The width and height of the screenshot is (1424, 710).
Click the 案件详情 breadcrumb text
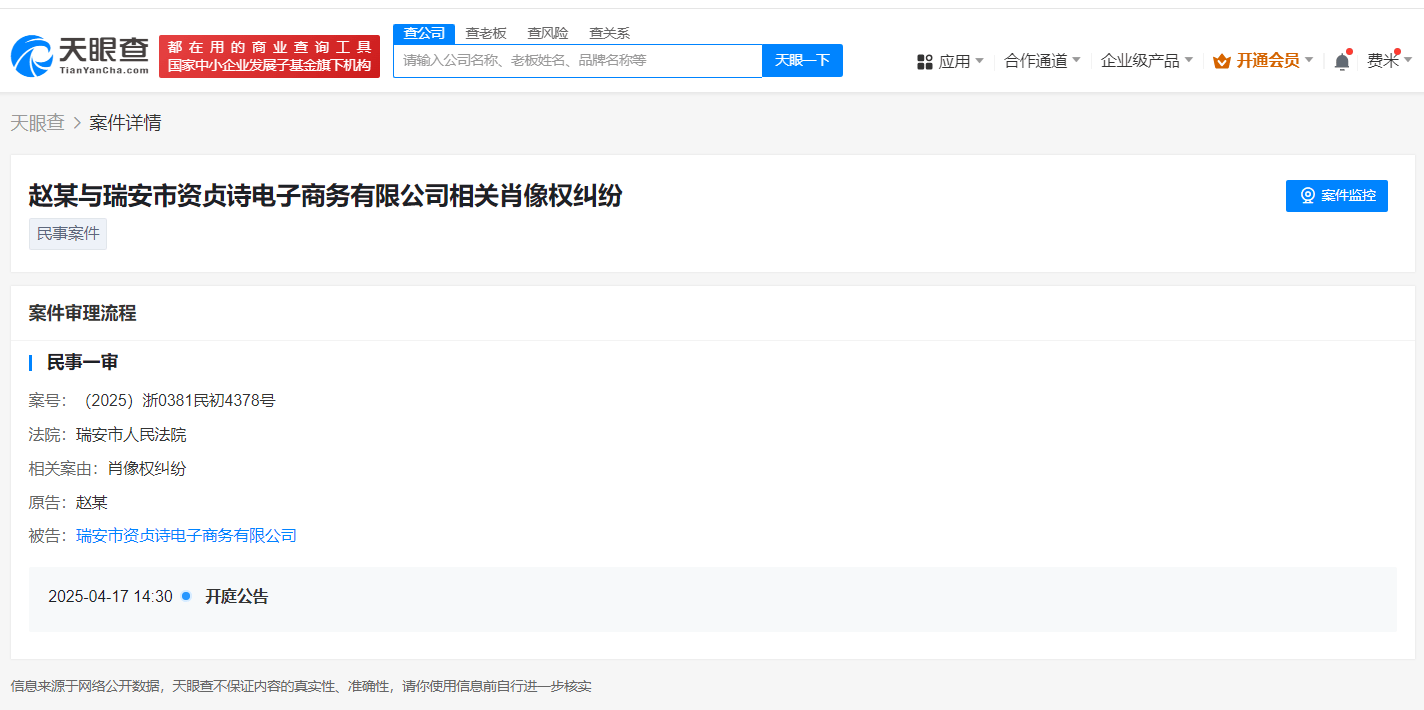125,123
